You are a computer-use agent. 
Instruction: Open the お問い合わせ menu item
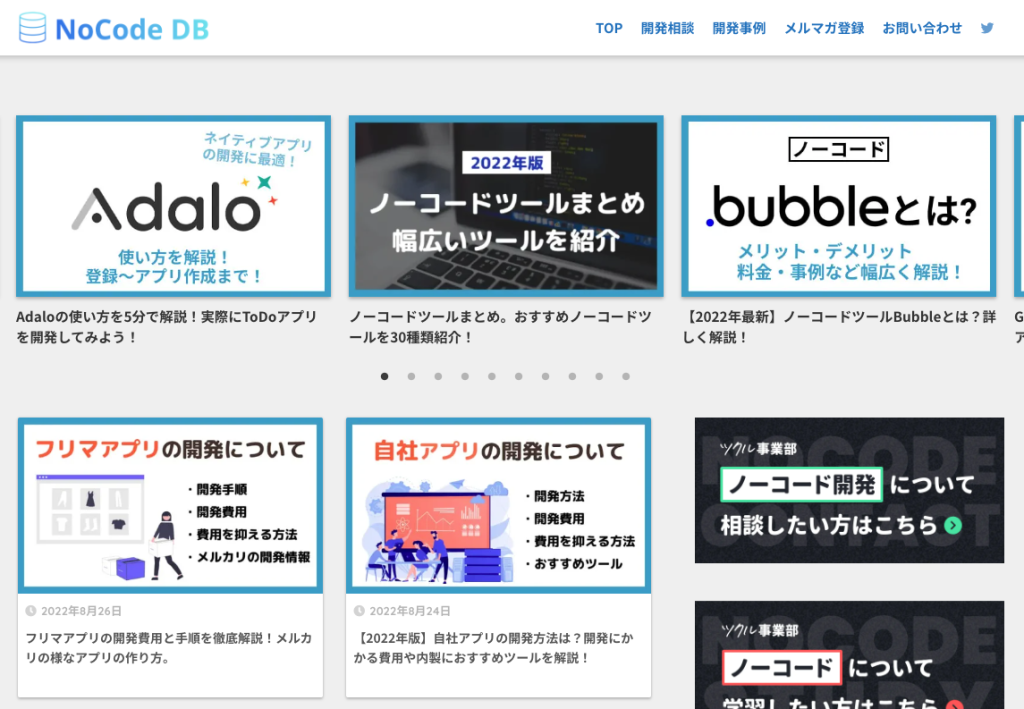pyautogui.click(x=922, y=28)
